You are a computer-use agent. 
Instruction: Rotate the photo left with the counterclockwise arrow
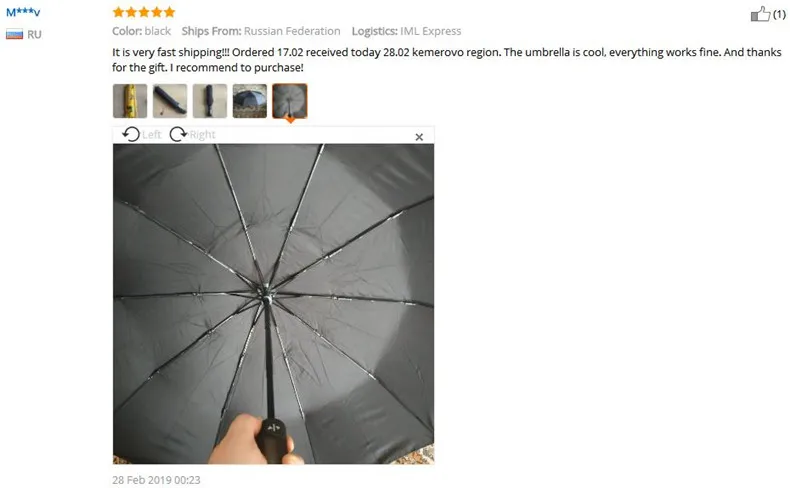(x=131, y=134)
